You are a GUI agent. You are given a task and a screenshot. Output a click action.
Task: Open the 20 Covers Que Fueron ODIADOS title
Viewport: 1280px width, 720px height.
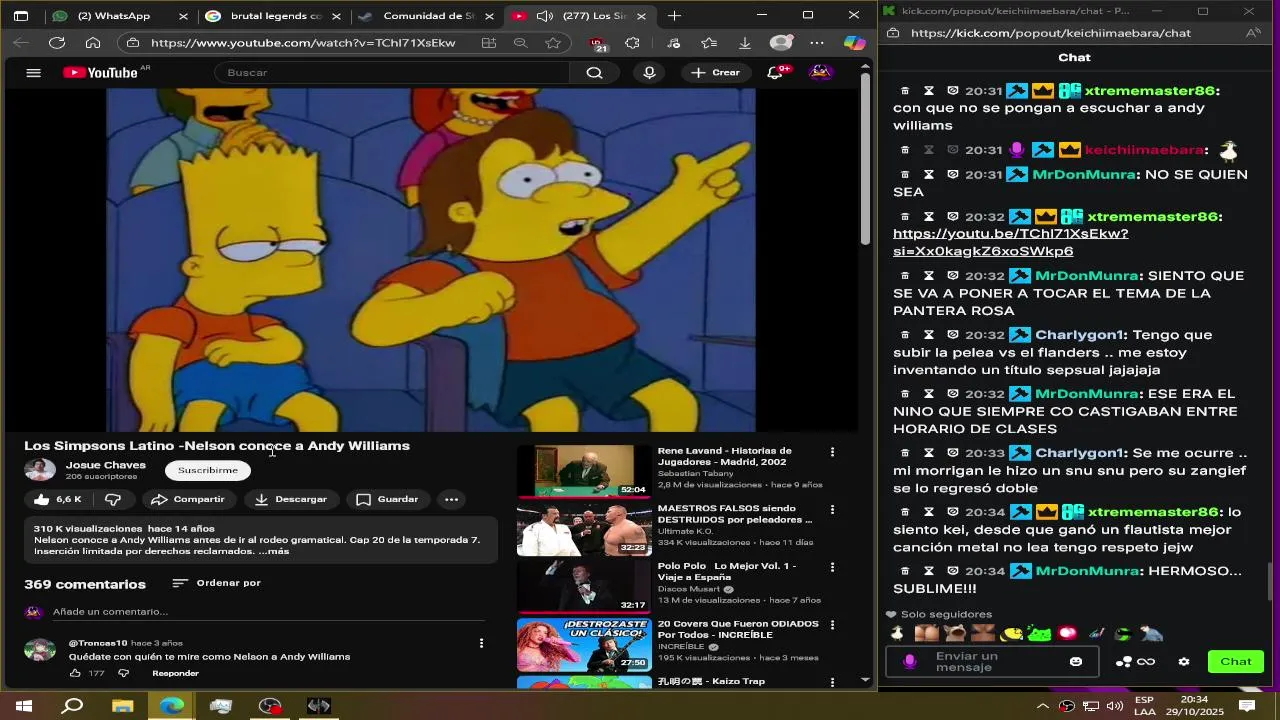tap(738, 629)
